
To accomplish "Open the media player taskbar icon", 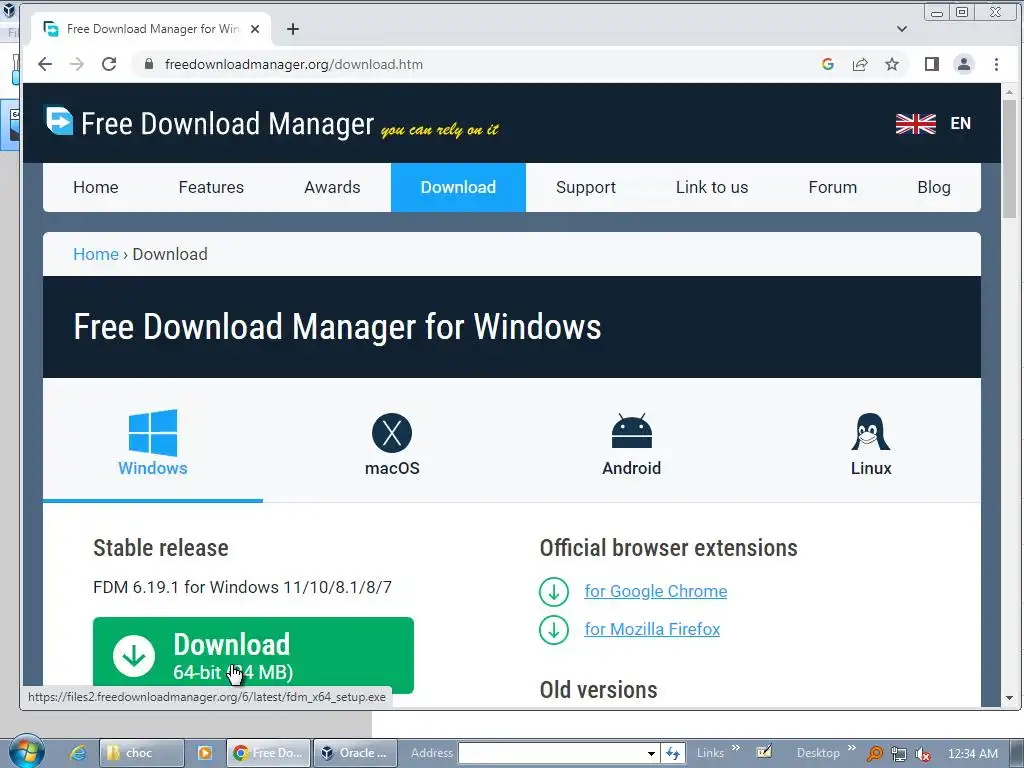I will 204,753.
